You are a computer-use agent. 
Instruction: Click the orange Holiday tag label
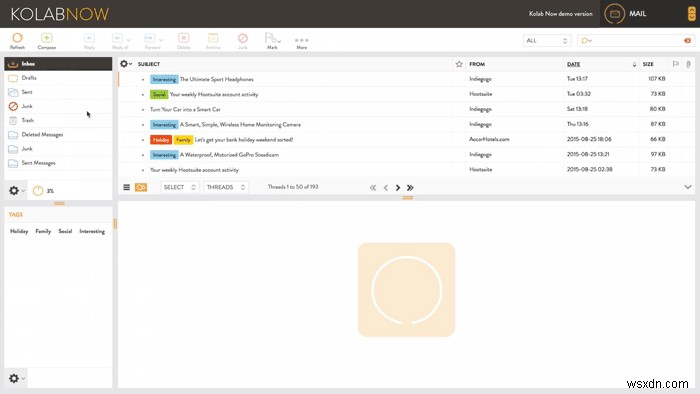click(161, 140)
